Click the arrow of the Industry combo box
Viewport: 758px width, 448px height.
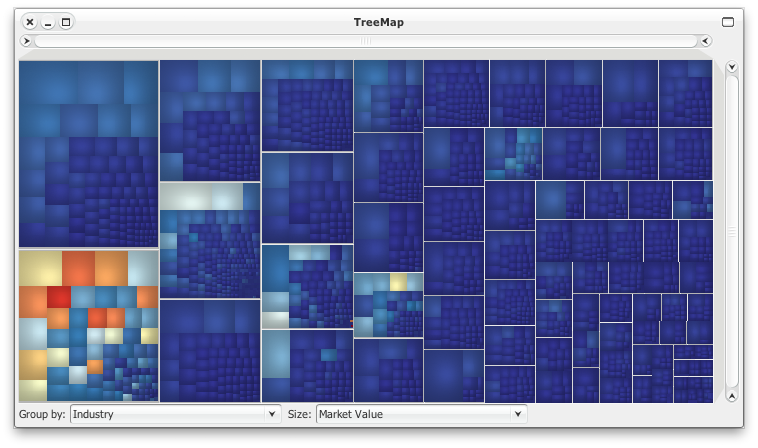271,414
